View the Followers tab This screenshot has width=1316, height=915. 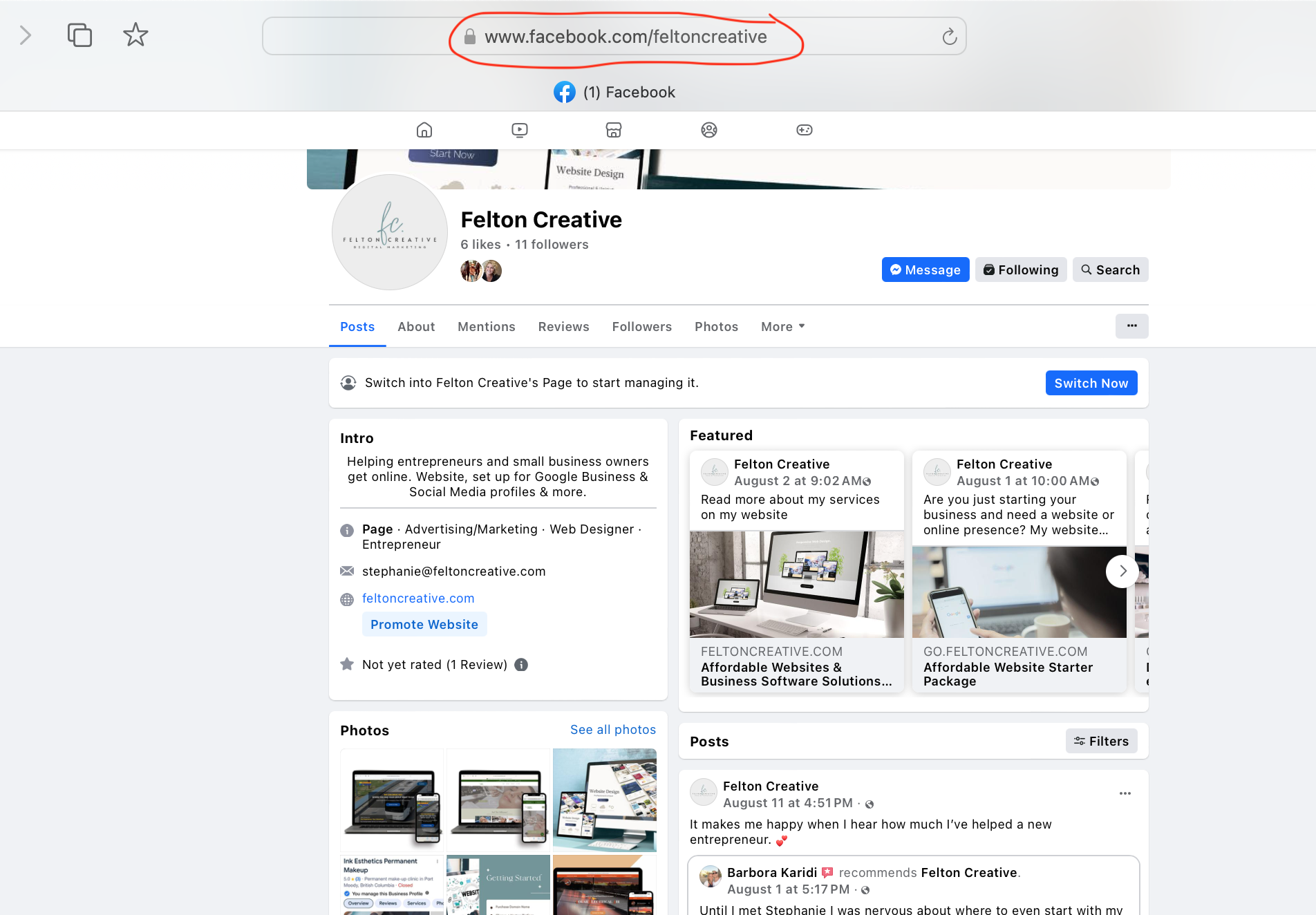point(641,327)
